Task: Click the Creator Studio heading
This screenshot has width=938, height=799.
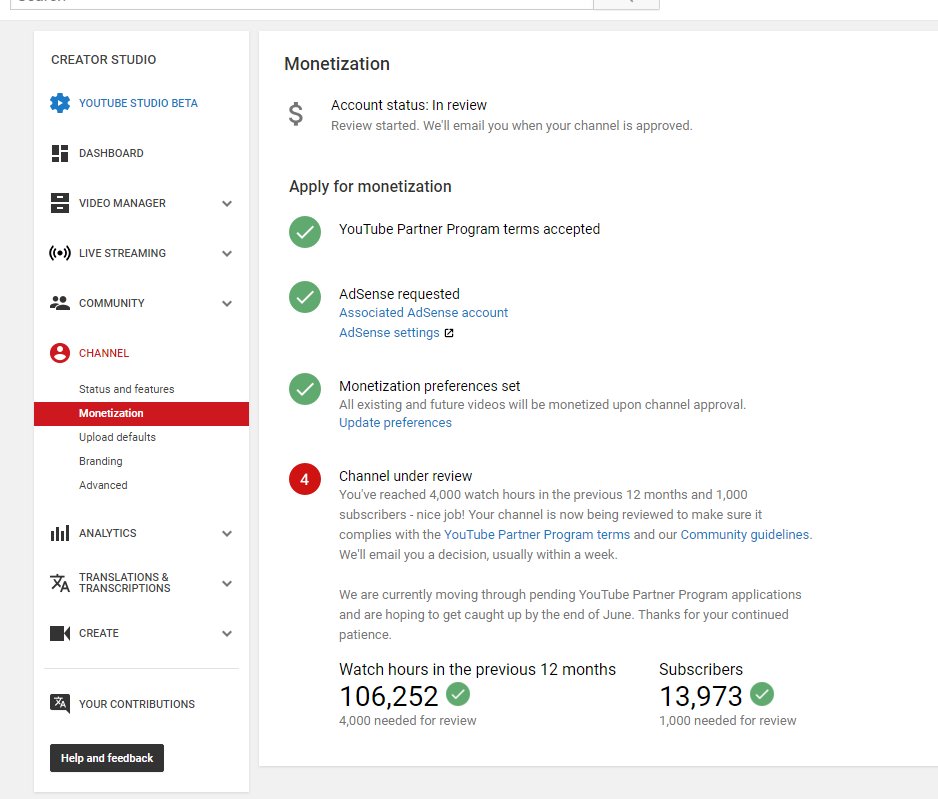Action: click(103, 60)
